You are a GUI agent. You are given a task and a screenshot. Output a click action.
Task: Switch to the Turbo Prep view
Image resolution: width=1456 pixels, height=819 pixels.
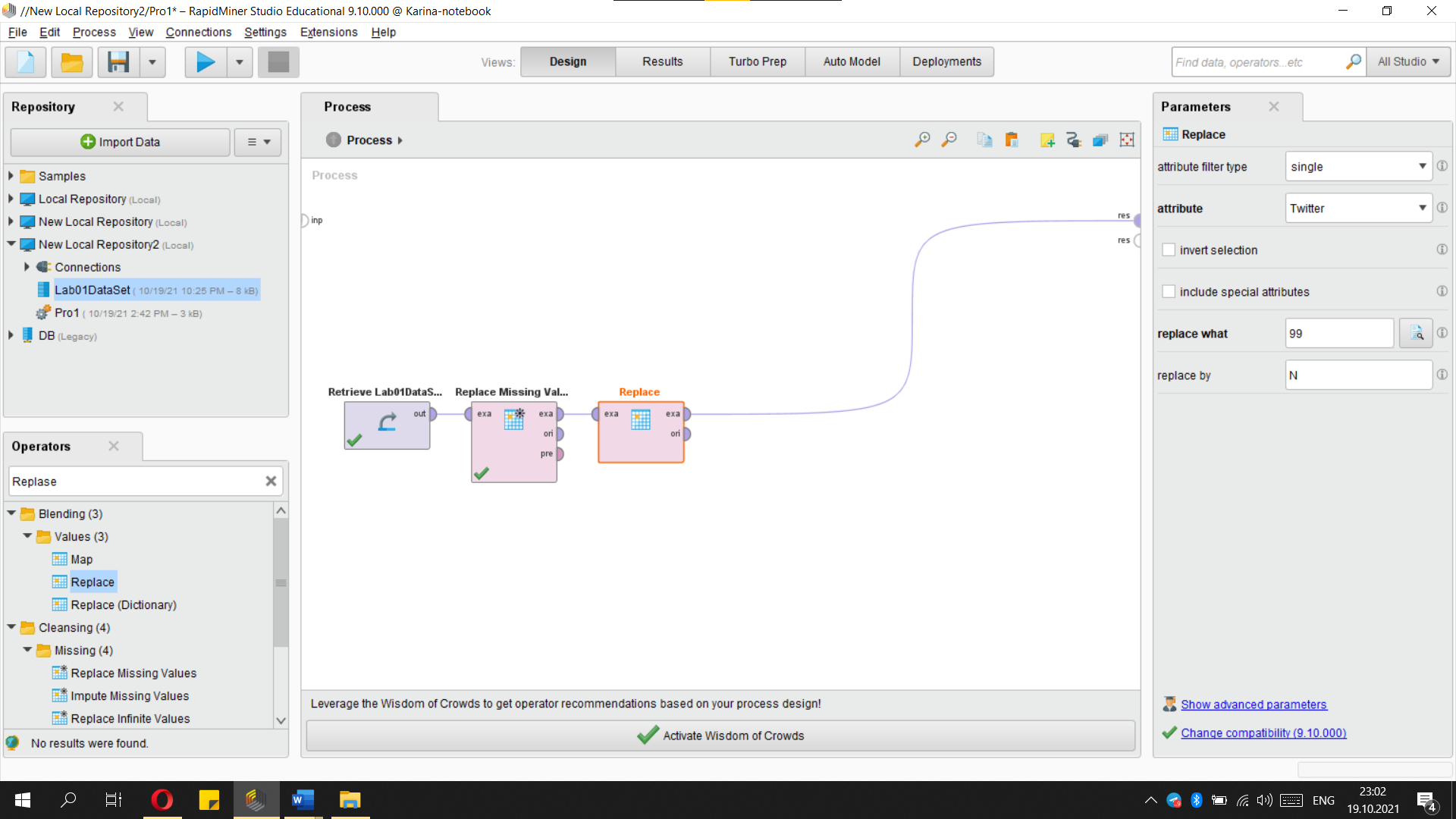point(758,61)
